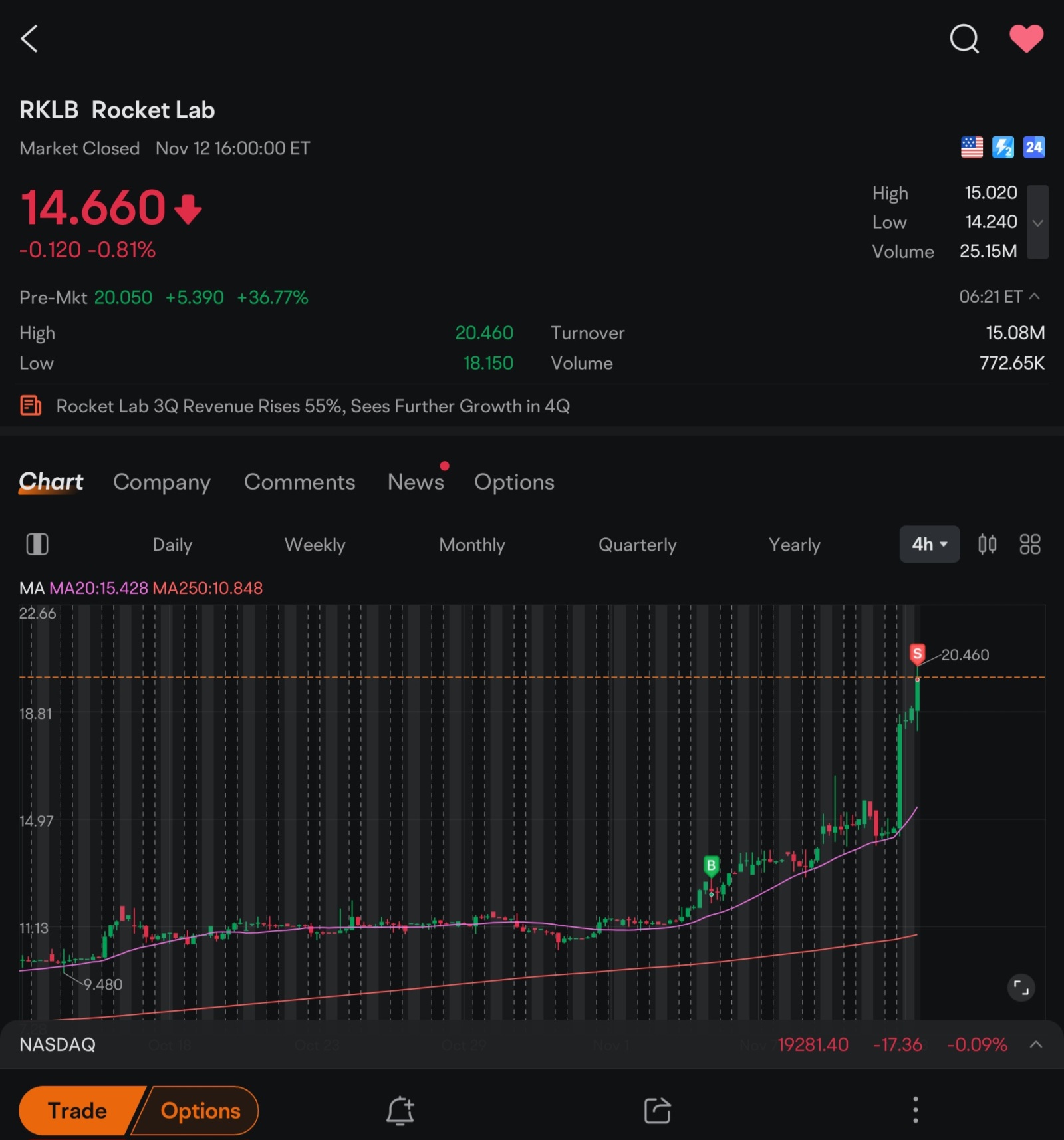Toggle the heart watchlist favorite
This screenshot has height=1140, width=1064.
[x=1026, y=38]
